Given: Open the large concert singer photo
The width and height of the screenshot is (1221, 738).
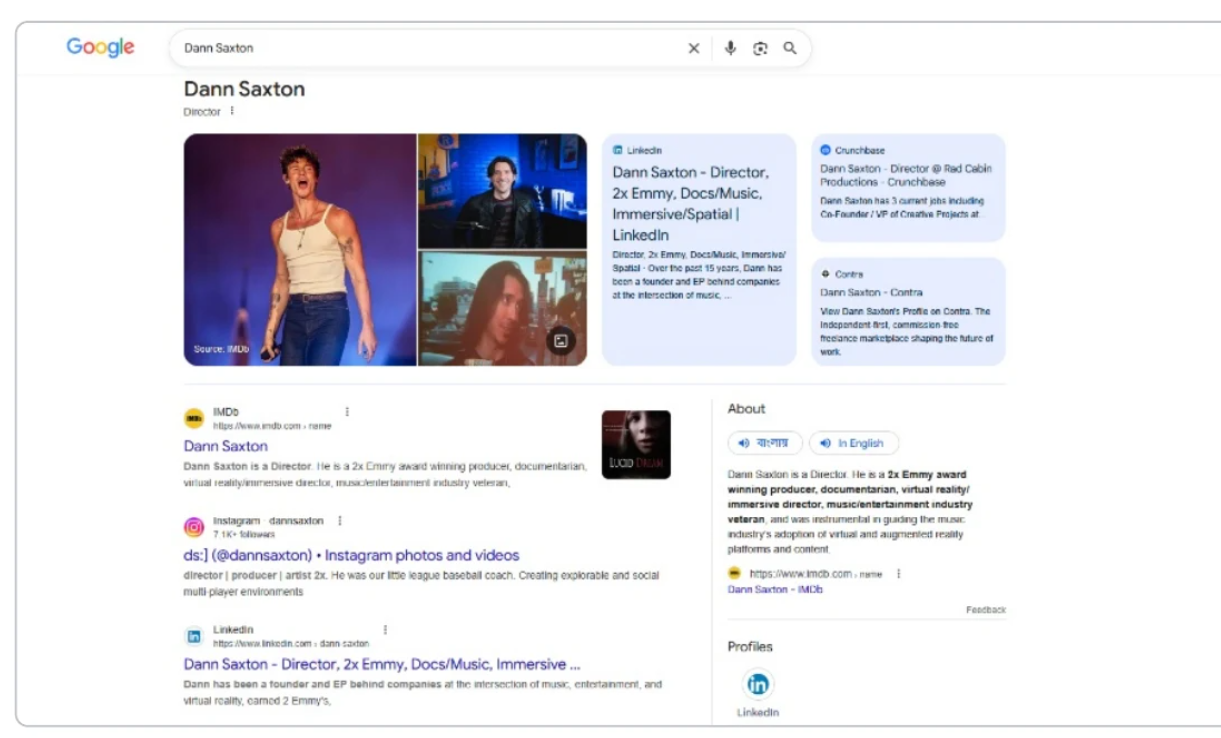Looking at the screenshot, I should click(300, 250).
